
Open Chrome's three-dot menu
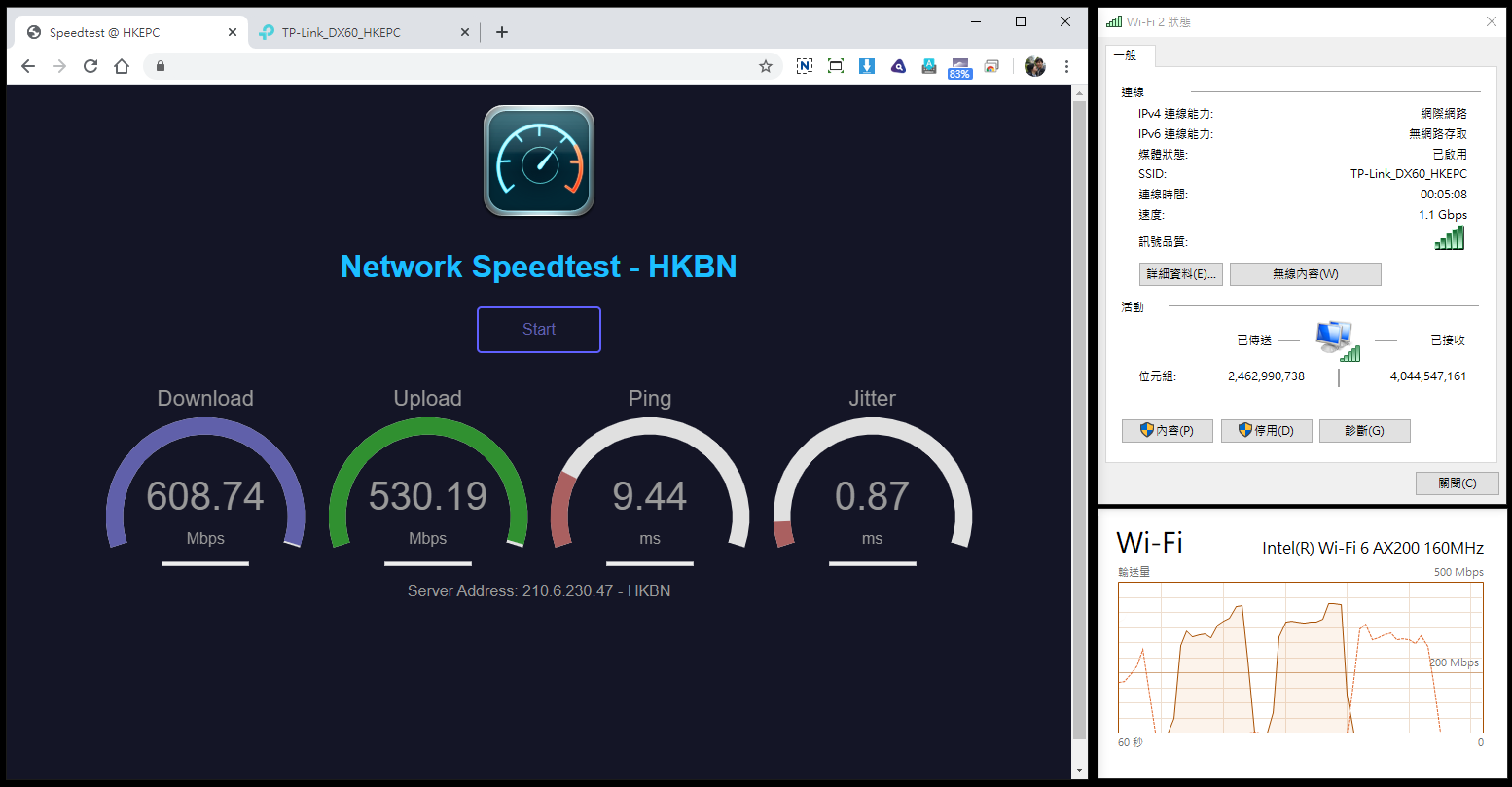click(x=1066, y=66)
